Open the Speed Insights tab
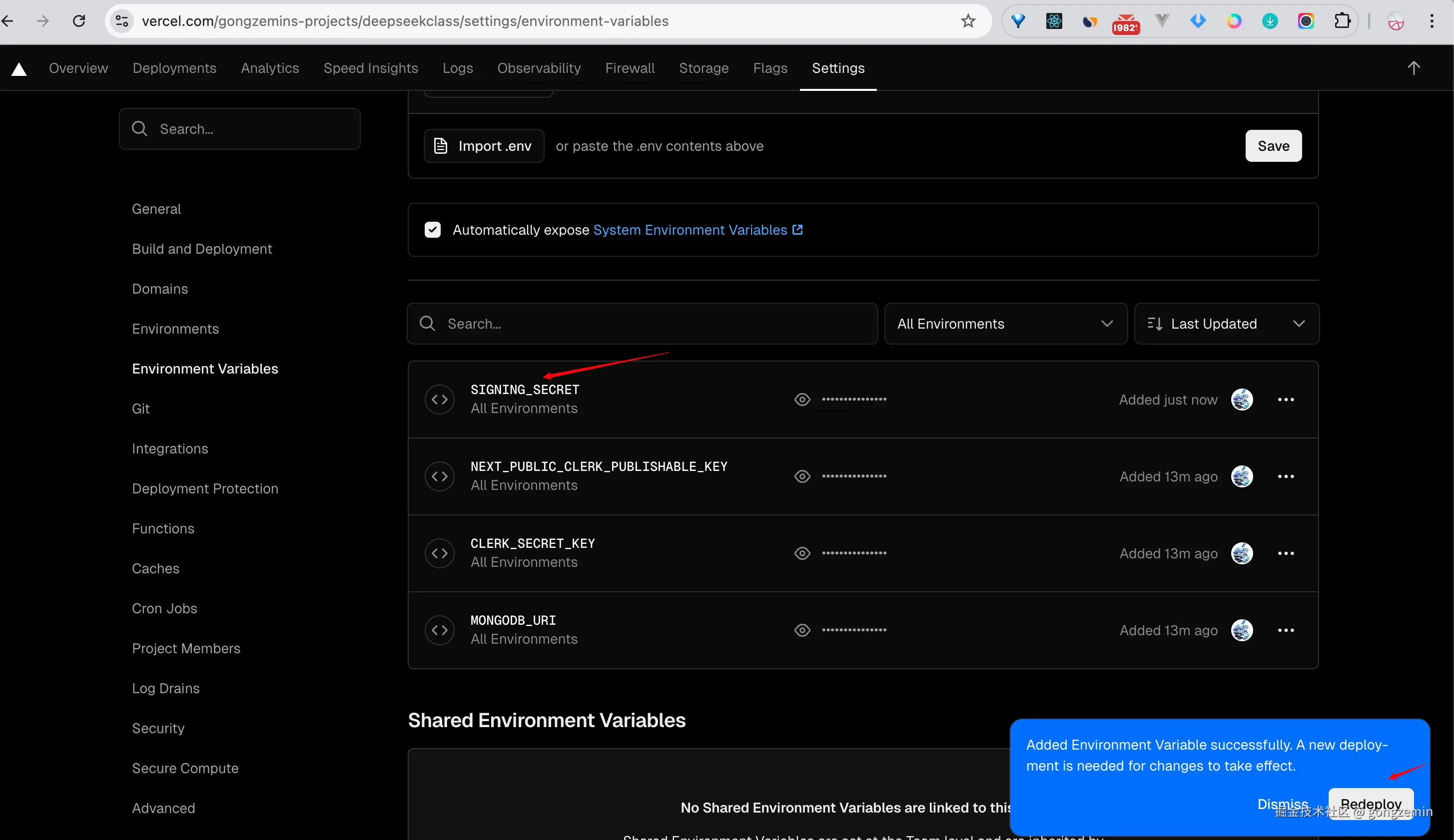The image size is (1454, 840). 370,68
